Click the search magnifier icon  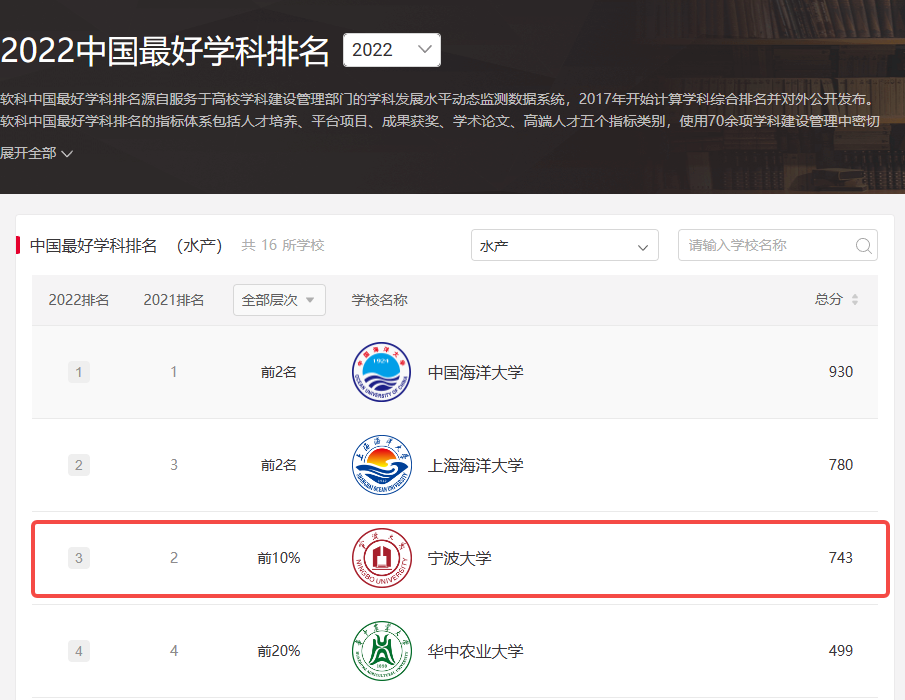coord(863,246)
